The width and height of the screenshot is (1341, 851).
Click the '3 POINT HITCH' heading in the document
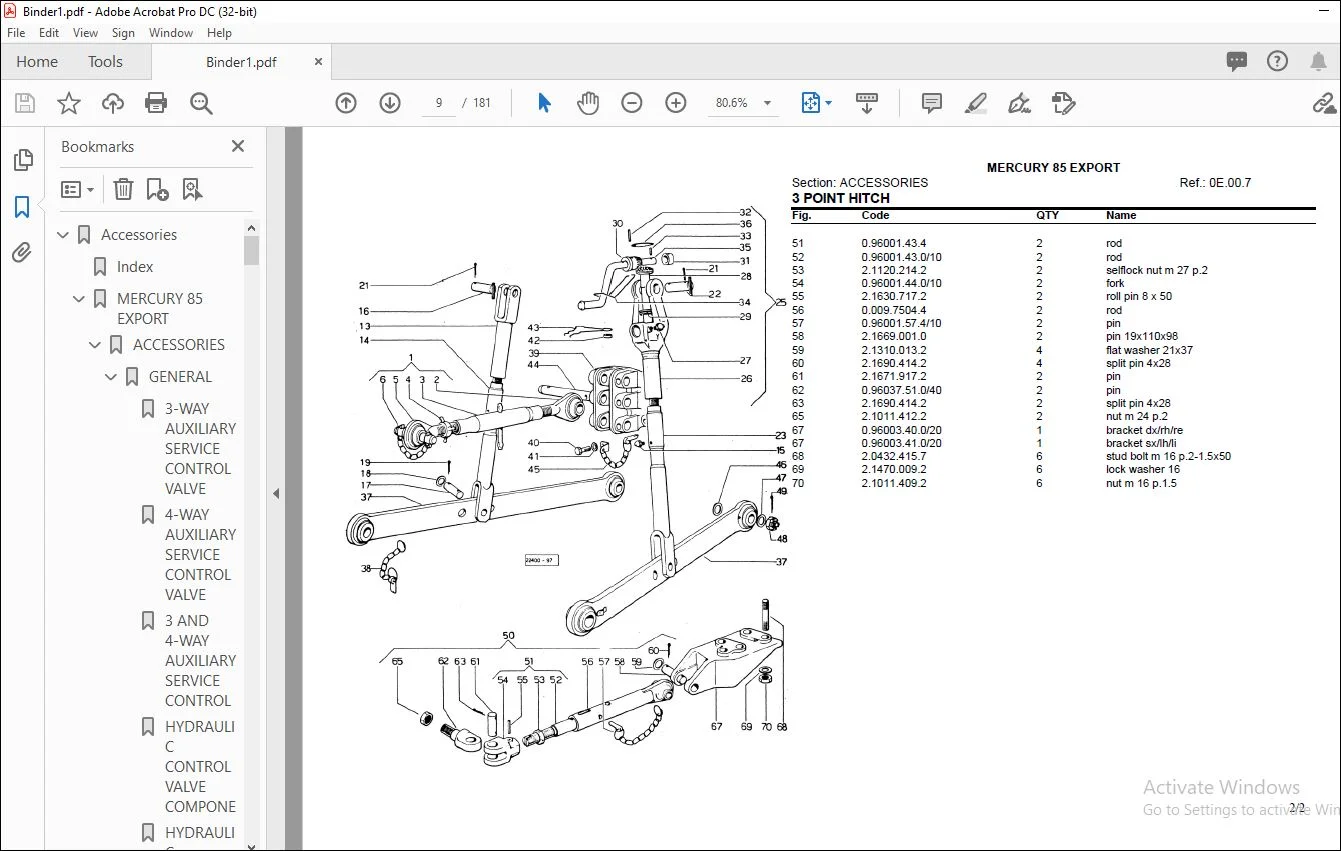pos(841,198)
